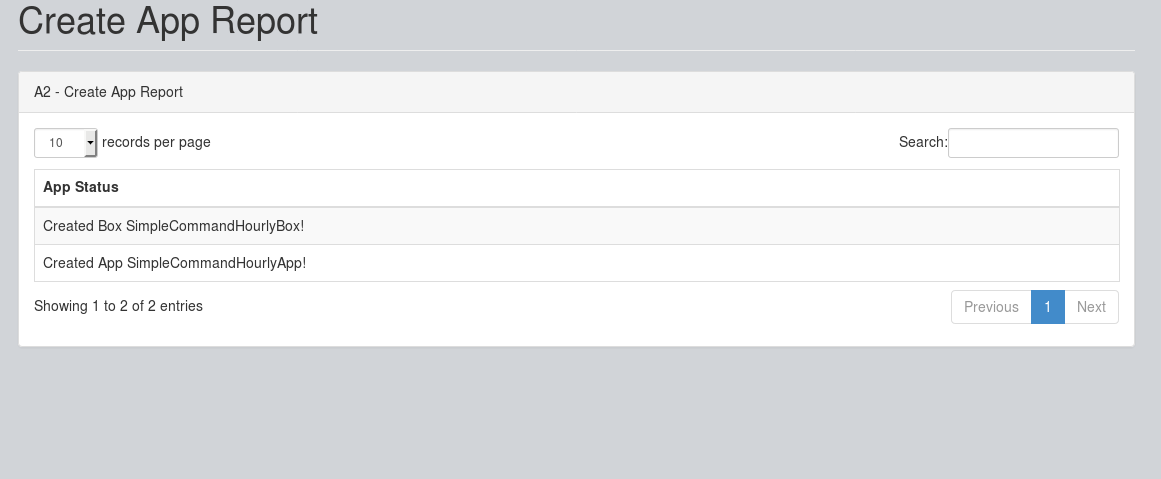The width and height of the screenshot is (1161, 479).
Task: Sort by the App Status column header
Action: point(81,187)
